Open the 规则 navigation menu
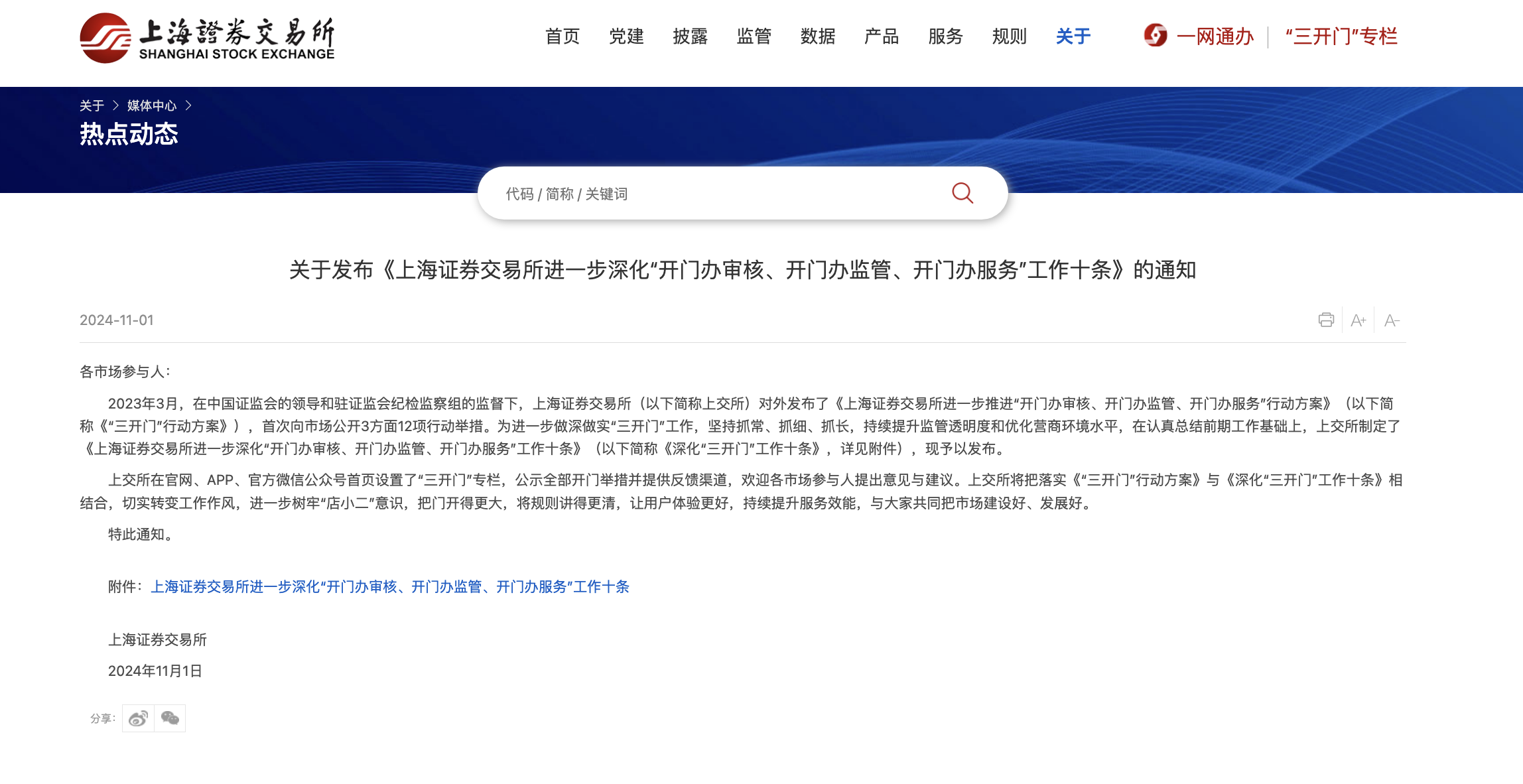The image size is (1523, 784). click(x=1009, y=36)
